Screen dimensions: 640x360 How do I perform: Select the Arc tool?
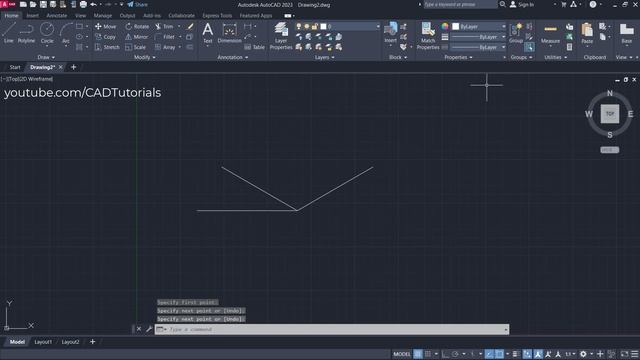(x=66, y=33)
